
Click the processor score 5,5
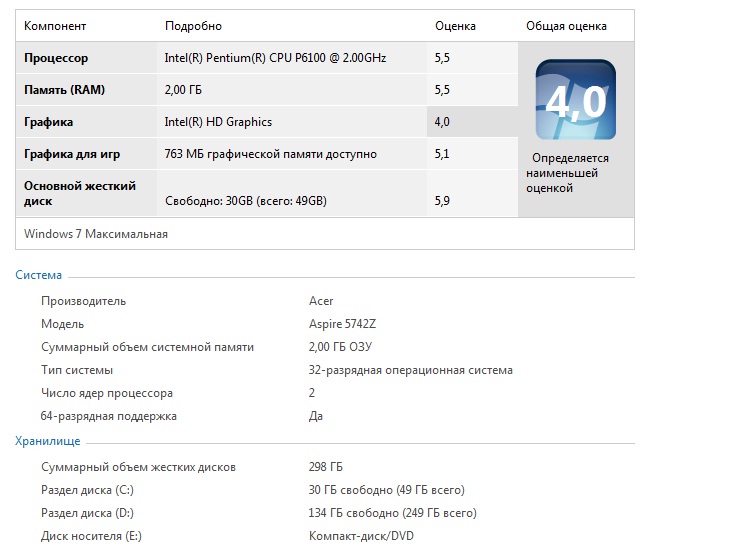pos(442,58)
